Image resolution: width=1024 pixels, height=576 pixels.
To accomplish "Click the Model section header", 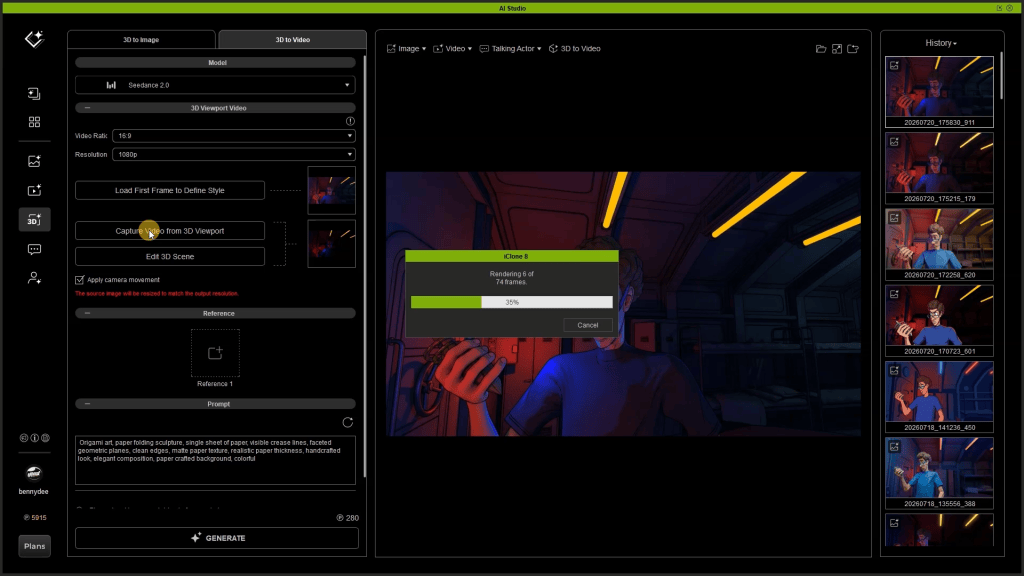I will coord(216,63).
